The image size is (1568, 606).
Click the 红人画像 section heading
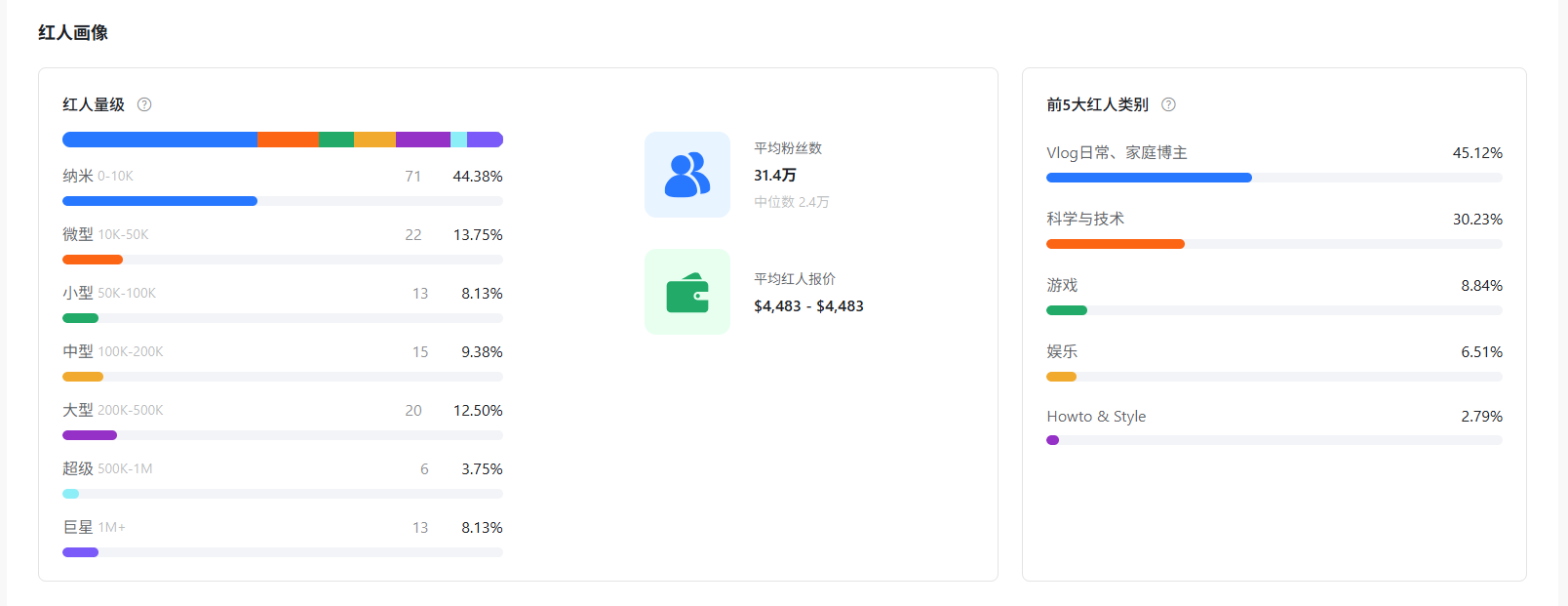(x=73, y=32)
